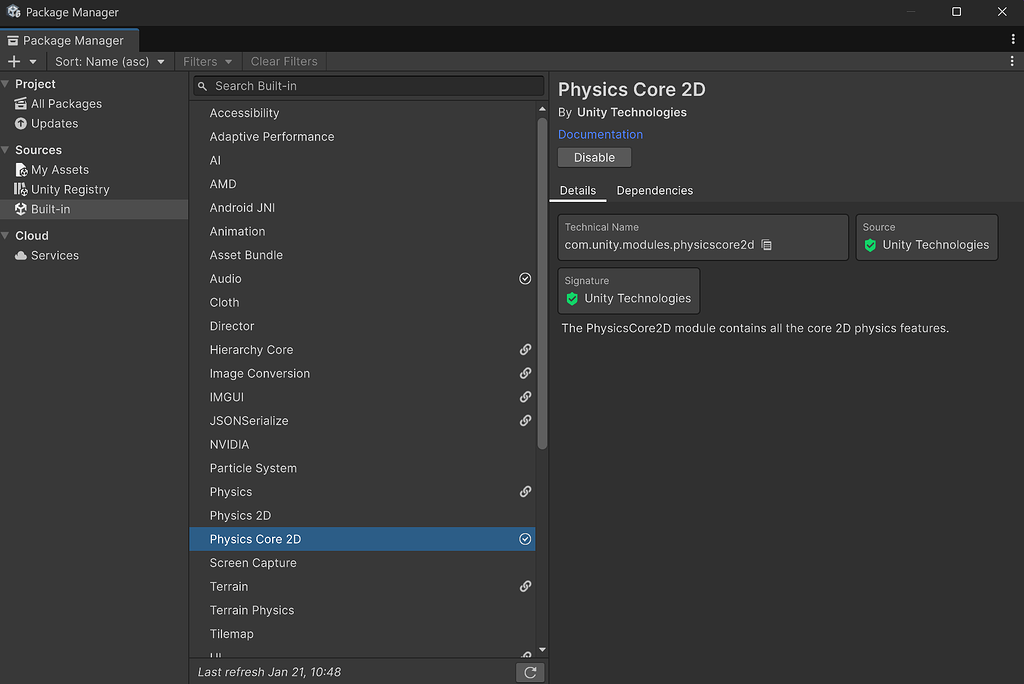Select the Terrain Physics package

click(362, 610)
